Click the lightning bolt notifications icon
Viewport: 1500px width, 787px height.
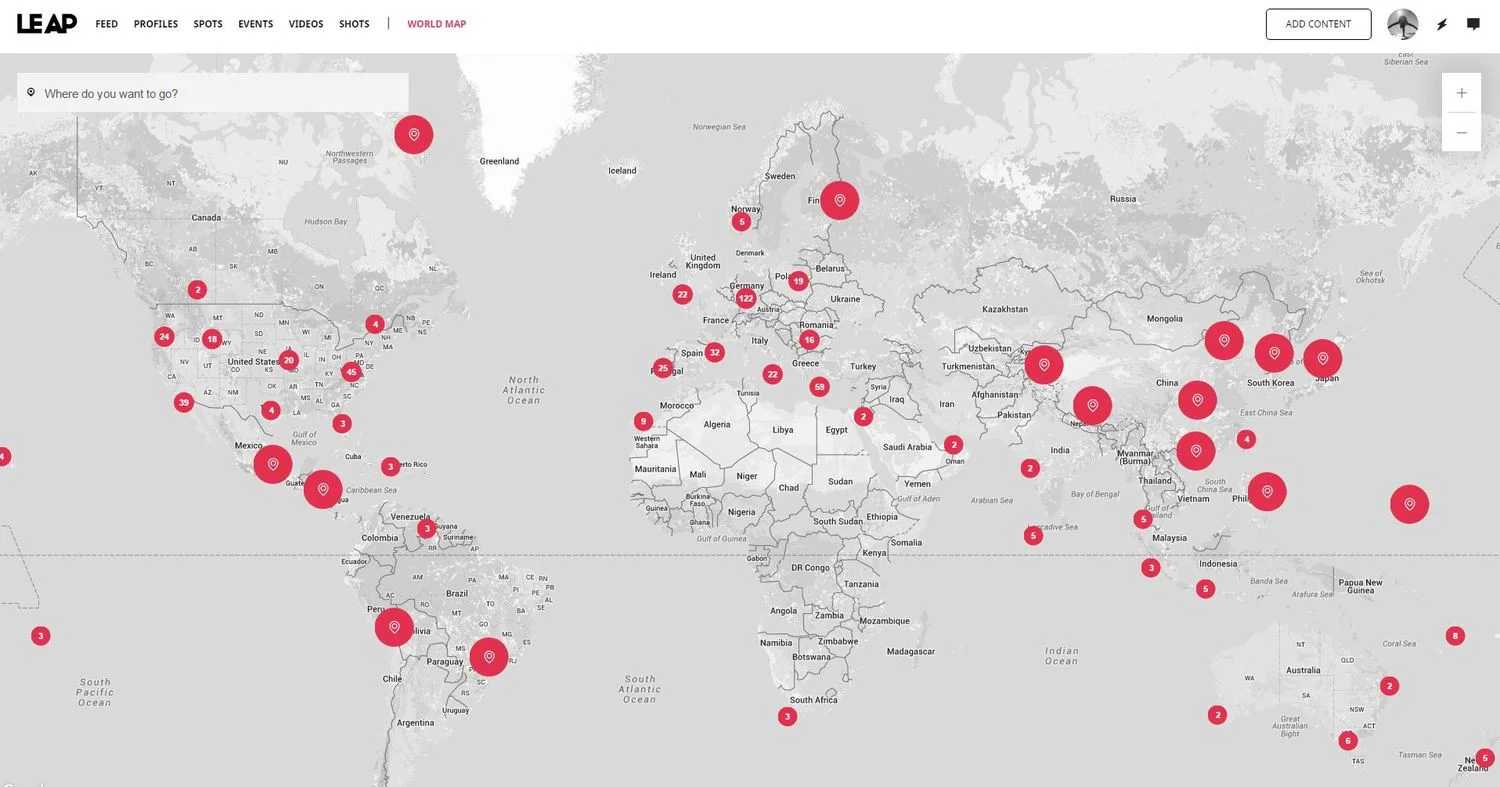pyautogui.click(x=1441, y=24)
